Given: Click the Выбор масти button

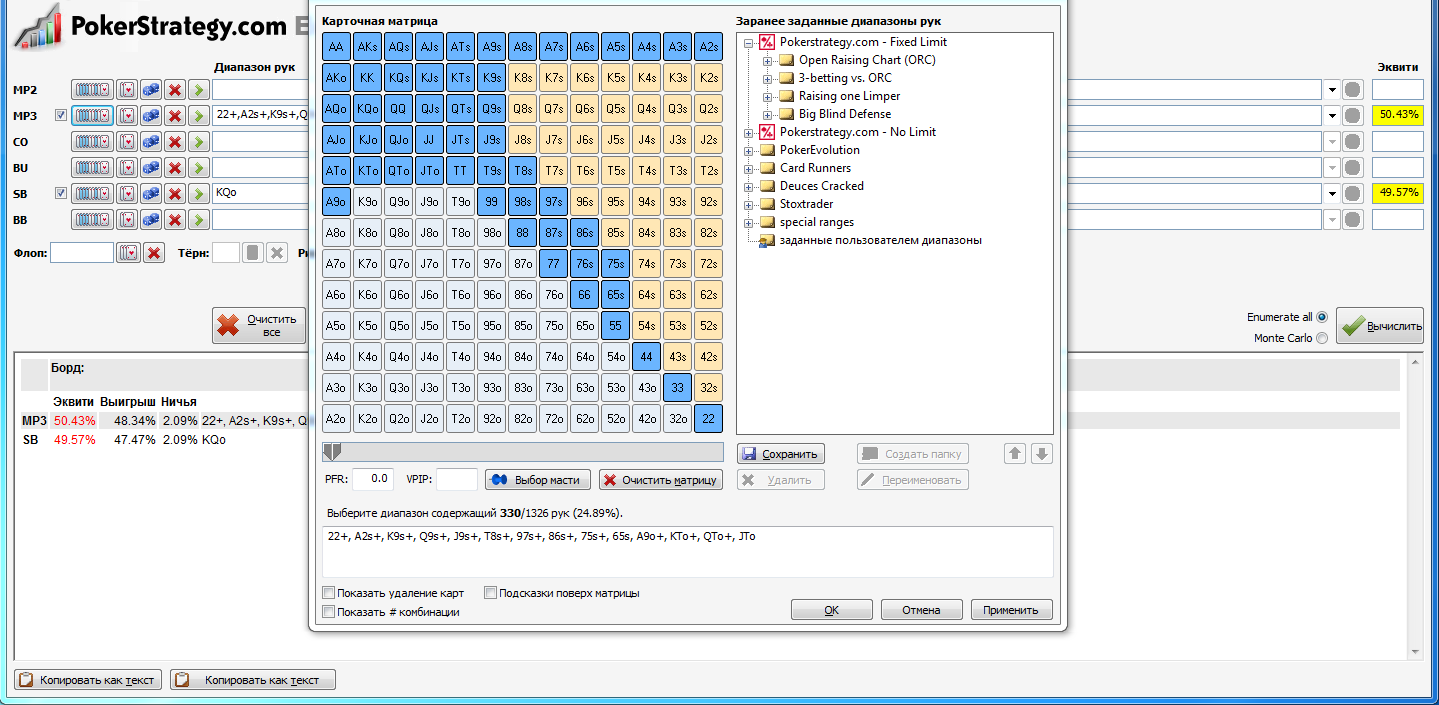Looking at the screenshot, I should [x=538, y=480].
